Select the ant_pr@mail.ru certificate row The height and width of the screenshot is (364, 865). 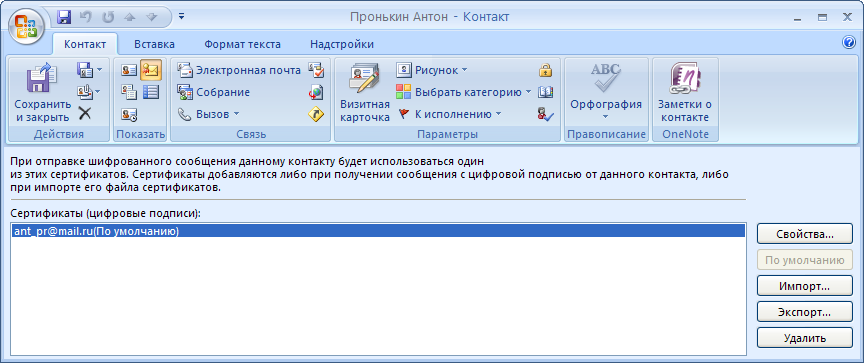click(x=378, y=232)
